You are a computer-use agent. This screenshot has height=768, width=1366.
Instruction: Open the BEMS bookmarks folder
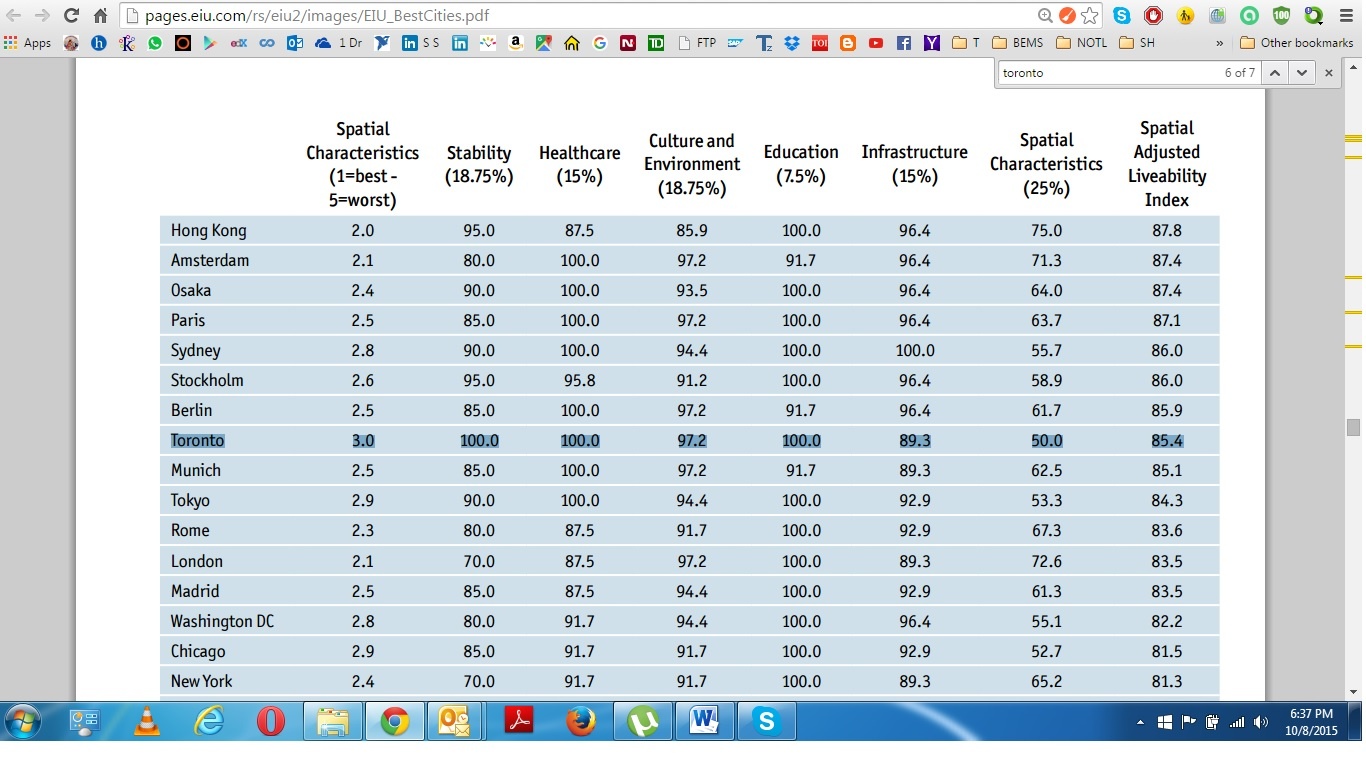click(x=1018, y=43)
